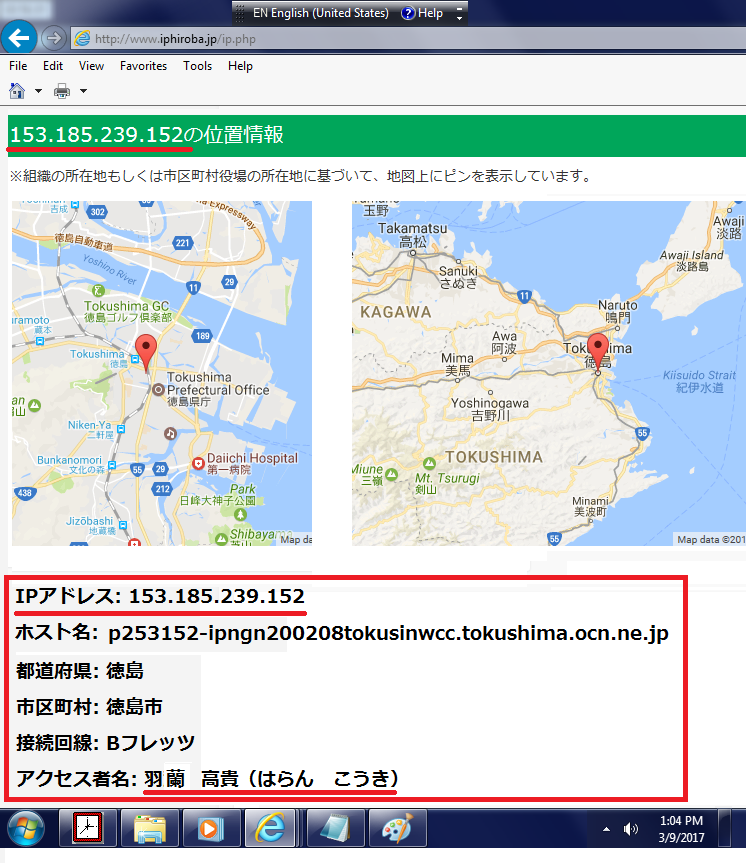The image size is (746, 863).
Task: Open Paint from the taskbar
Action: (397, 827)
